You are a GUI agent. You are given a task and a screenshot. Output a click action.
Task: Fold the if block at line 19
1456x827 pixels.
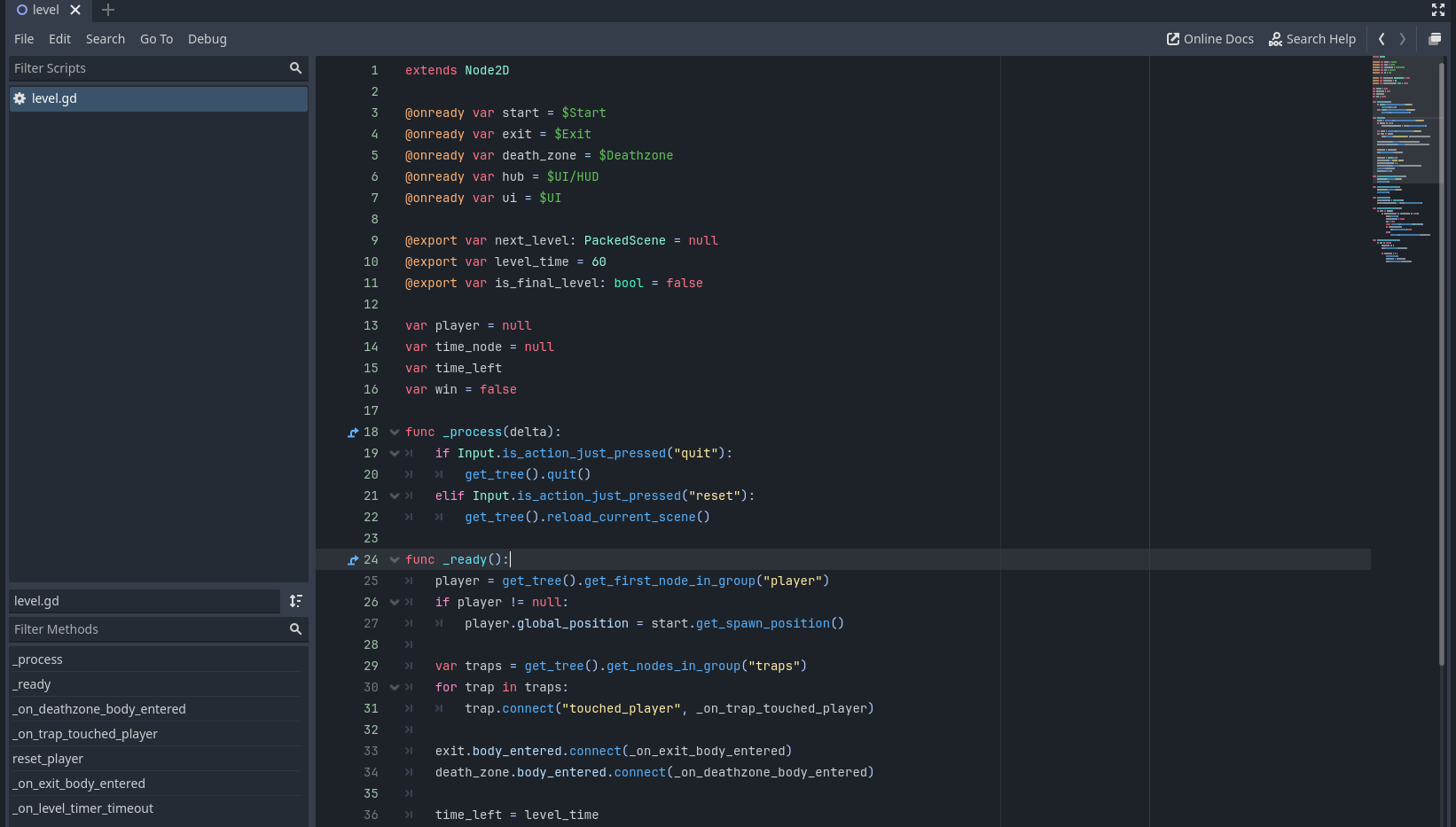(x=395, y=454)
